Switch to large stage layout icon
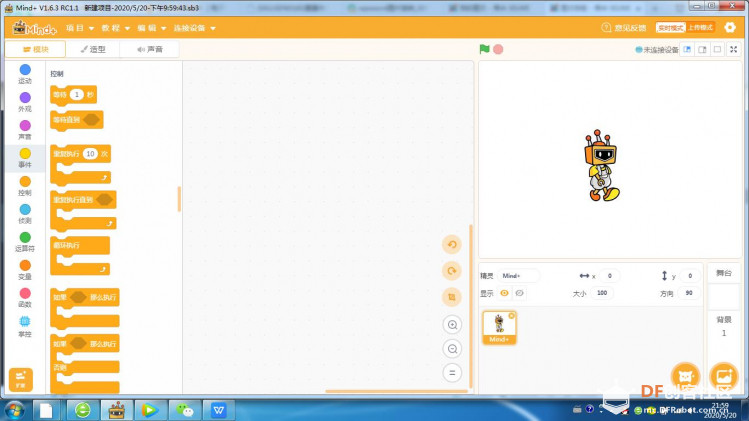This screenshot has height=421, width=749. [x=703, y=49]
